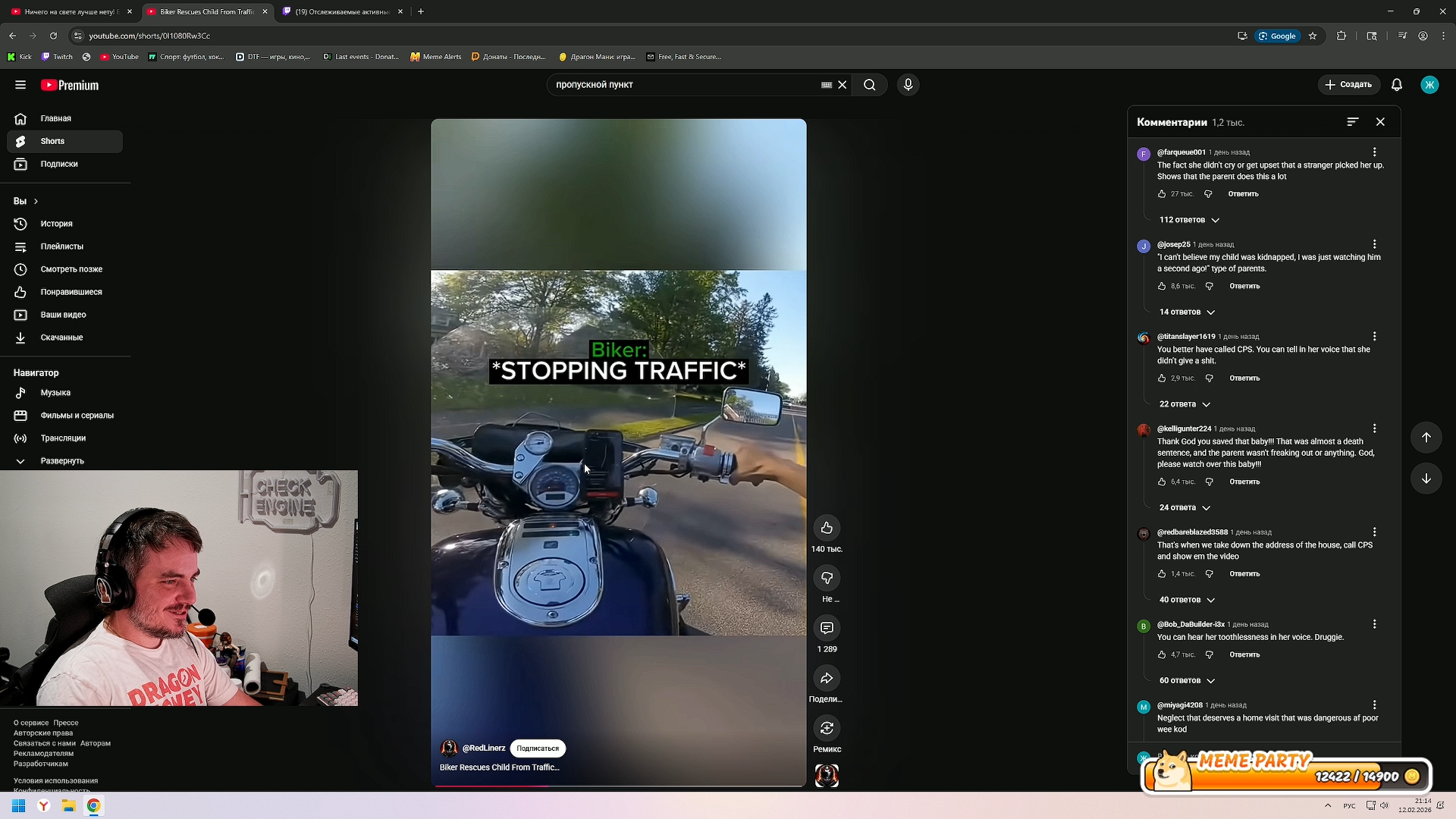1456x819 pixels.
Task: Open the notifications bell
Action: click(1396, 85)
